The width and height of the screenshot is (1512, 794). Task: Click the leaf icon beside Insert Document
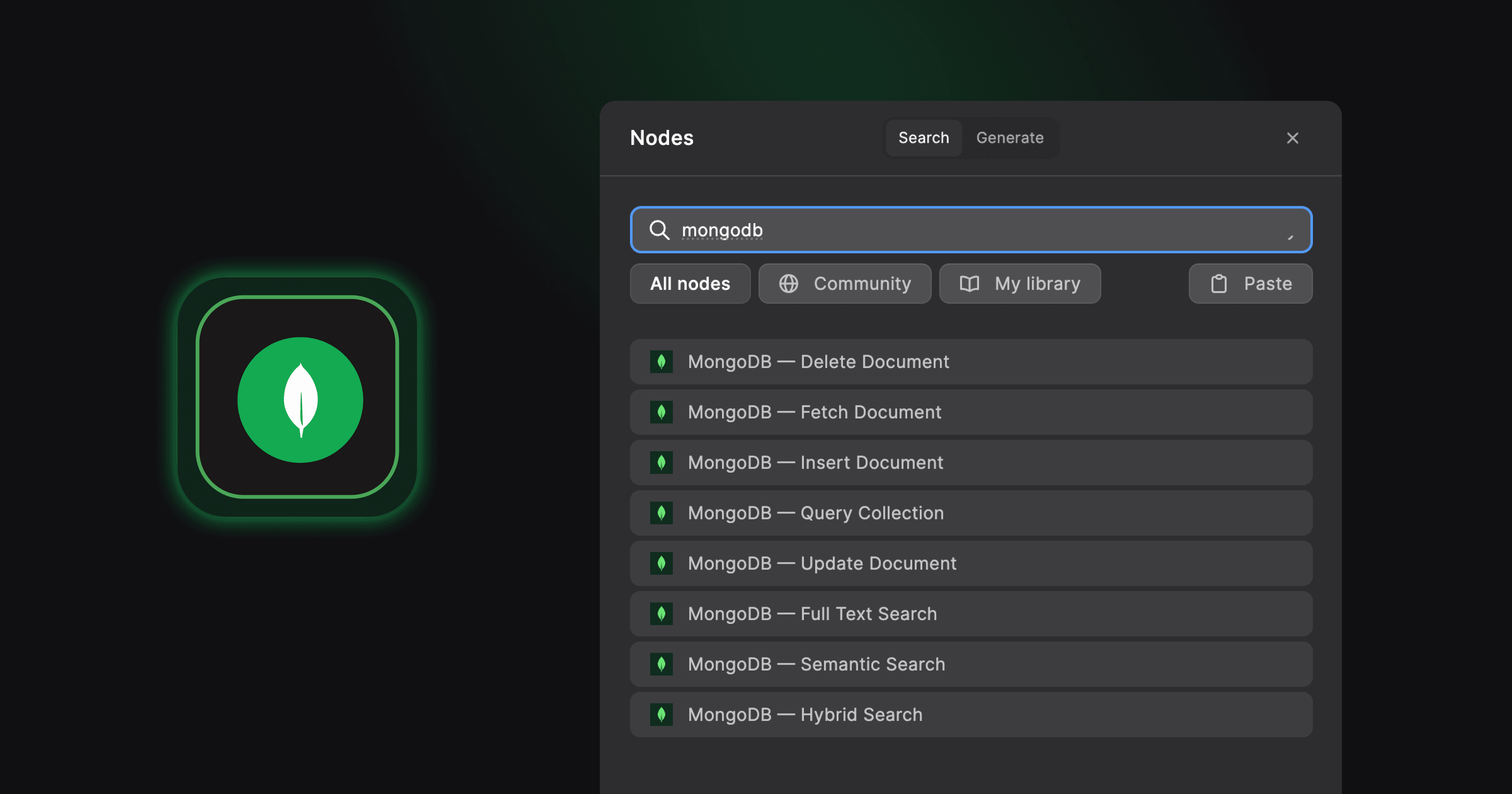pyautogui.click(x=661, y=463)
